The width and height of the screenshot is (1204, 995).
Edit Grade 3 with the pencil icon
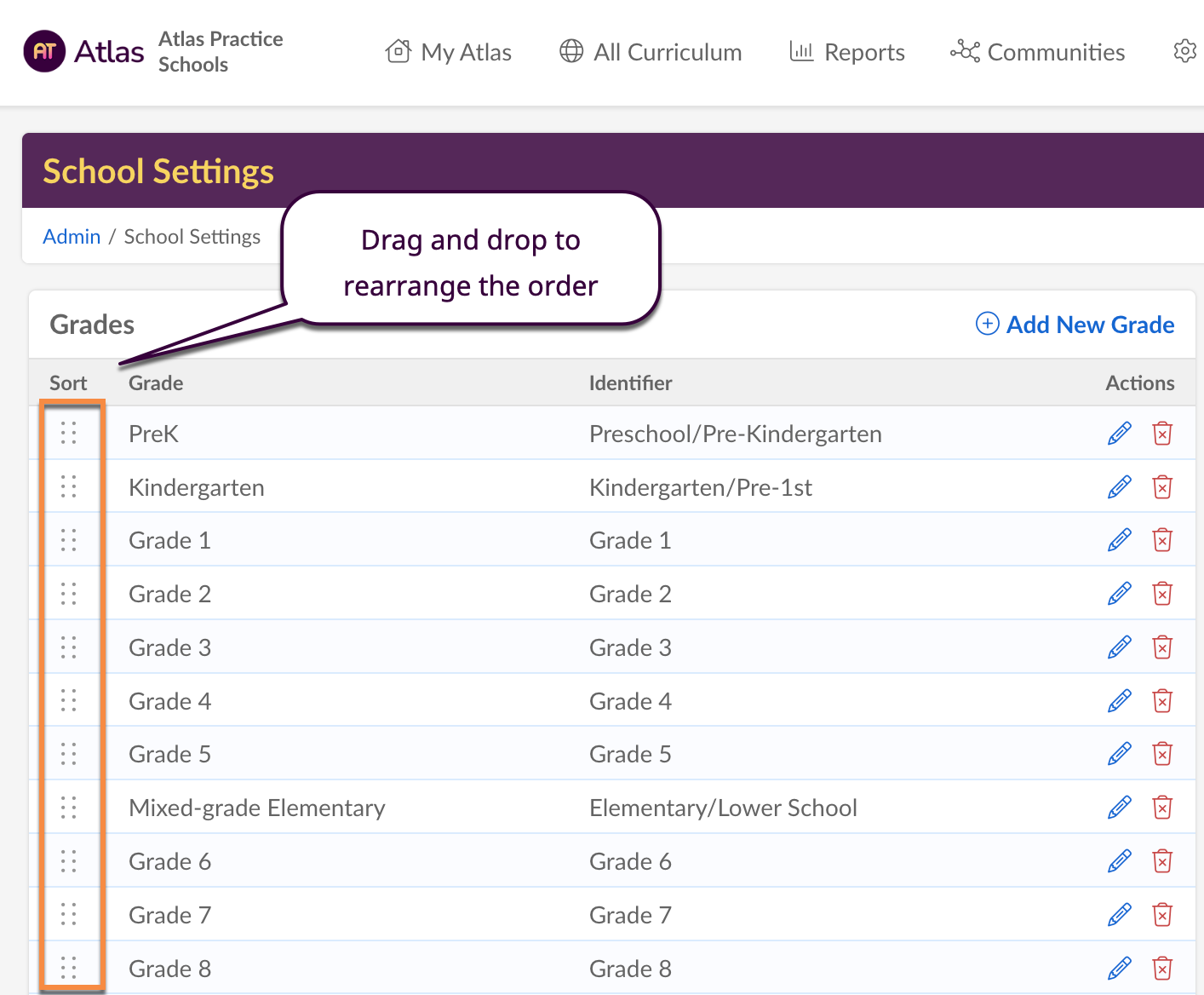1119,647
